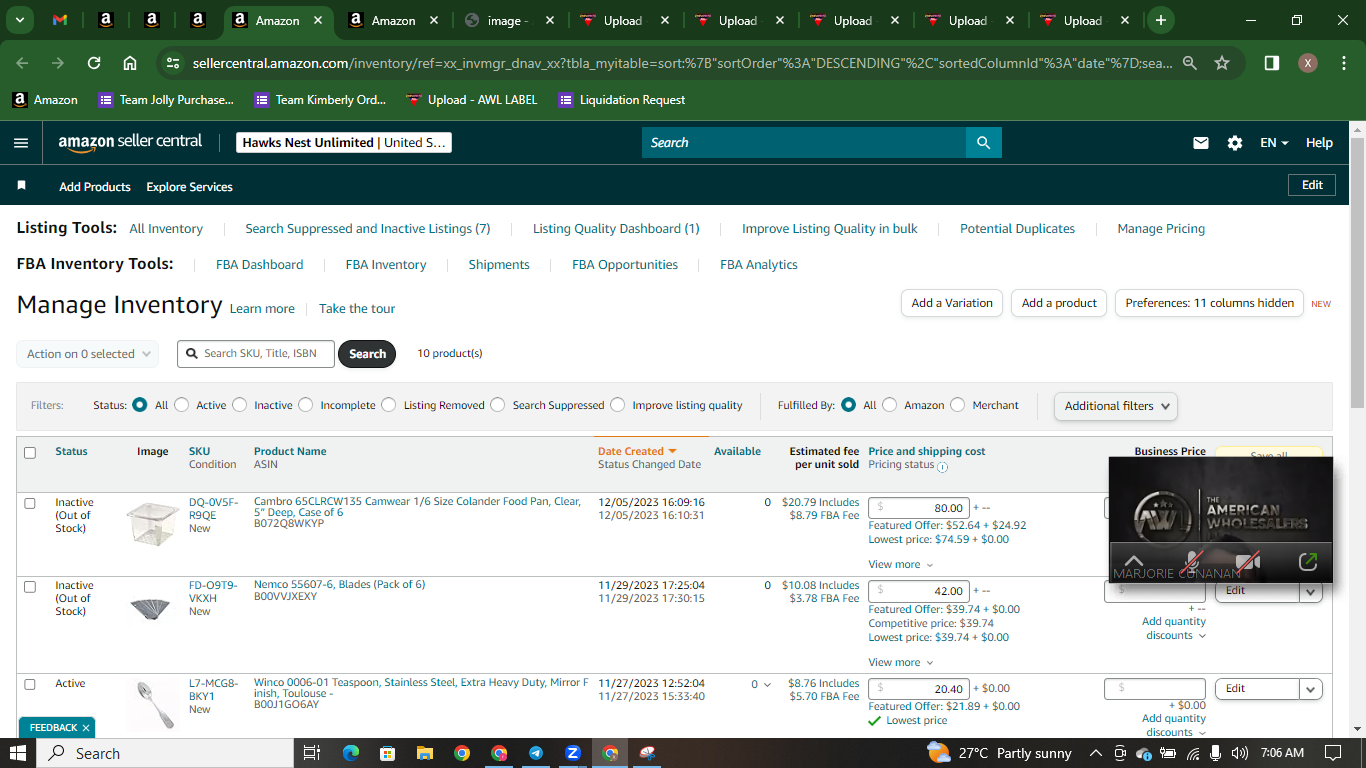Open the Hawks Nest Unlimited account switcher
This screenshot has height=768, width=1366.
coord(344,143)
